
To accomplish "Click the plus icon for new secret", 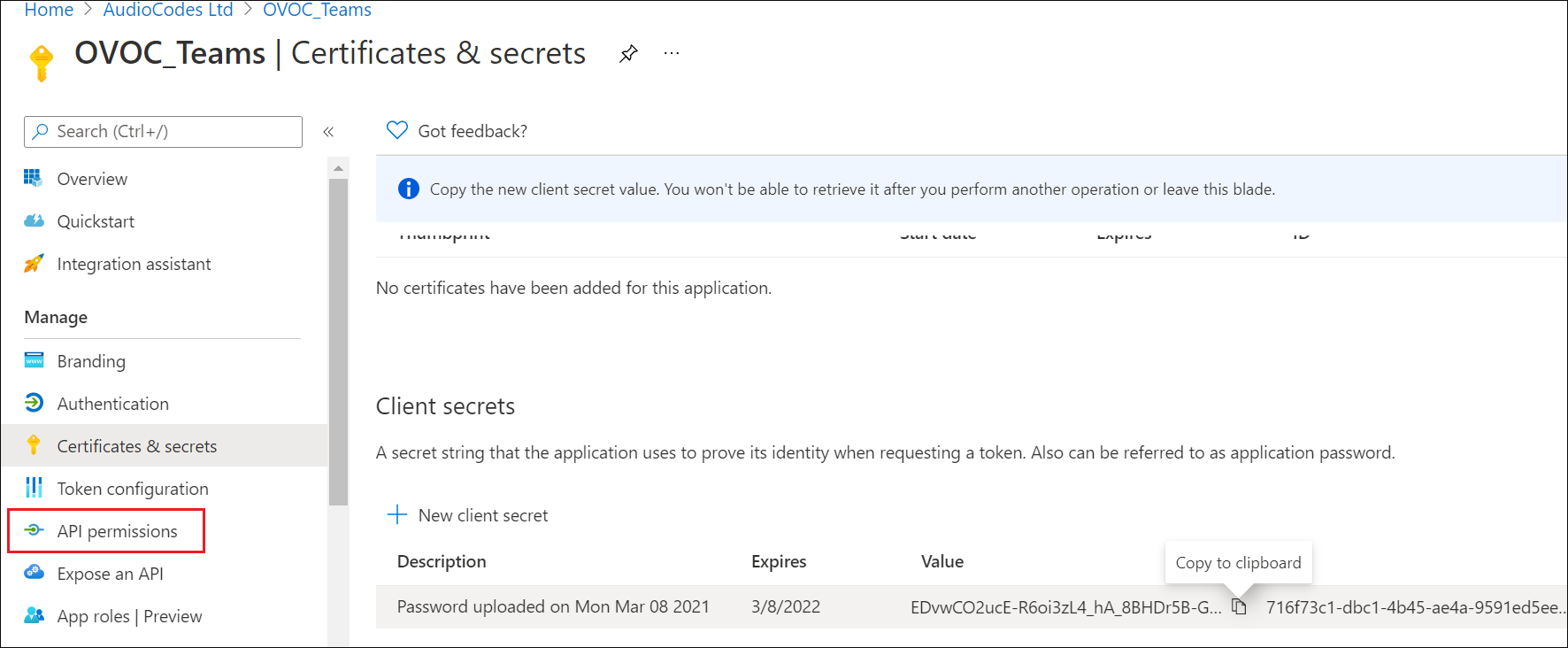I will point(397,514).
